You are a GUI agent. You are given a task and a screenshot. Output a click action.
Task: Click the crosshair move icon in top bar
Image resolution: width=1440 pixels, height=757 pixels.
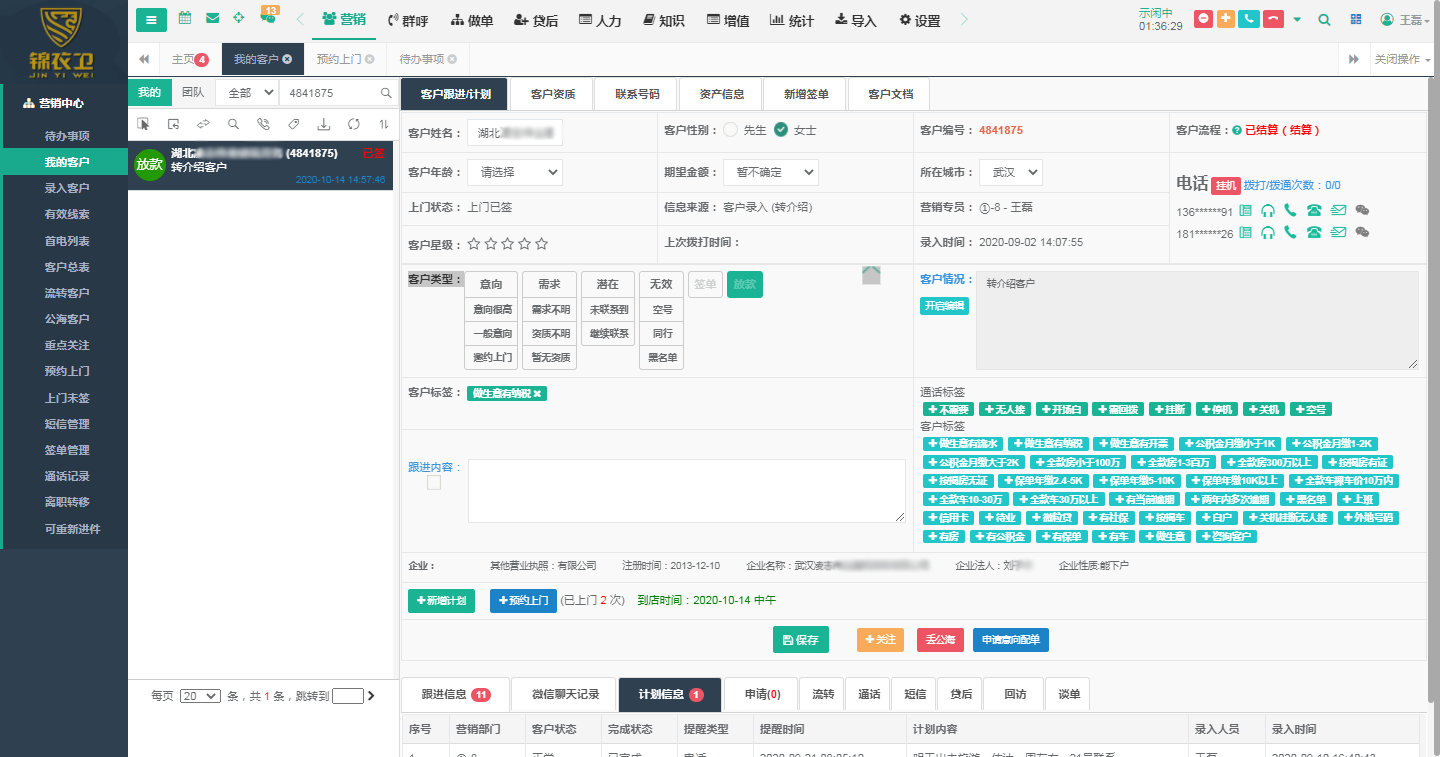tap(239, 18)
